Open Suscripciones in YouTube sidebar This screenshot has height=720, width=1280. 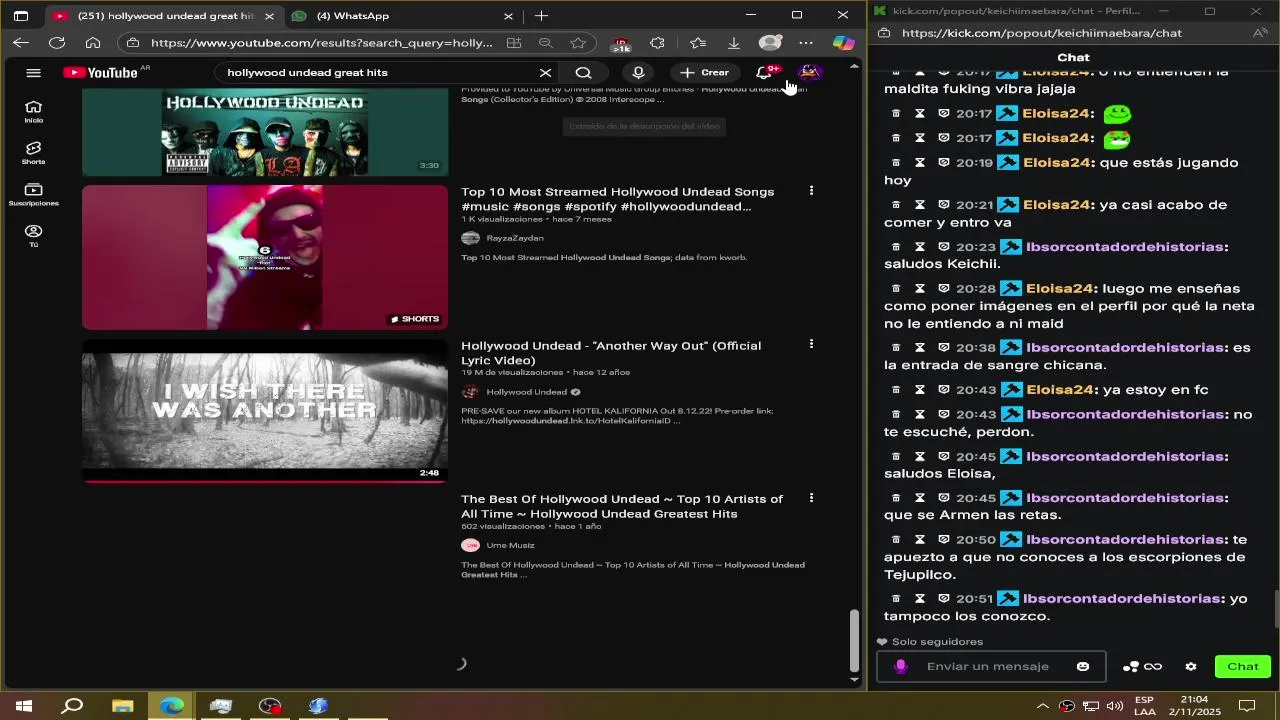(33, 194)
